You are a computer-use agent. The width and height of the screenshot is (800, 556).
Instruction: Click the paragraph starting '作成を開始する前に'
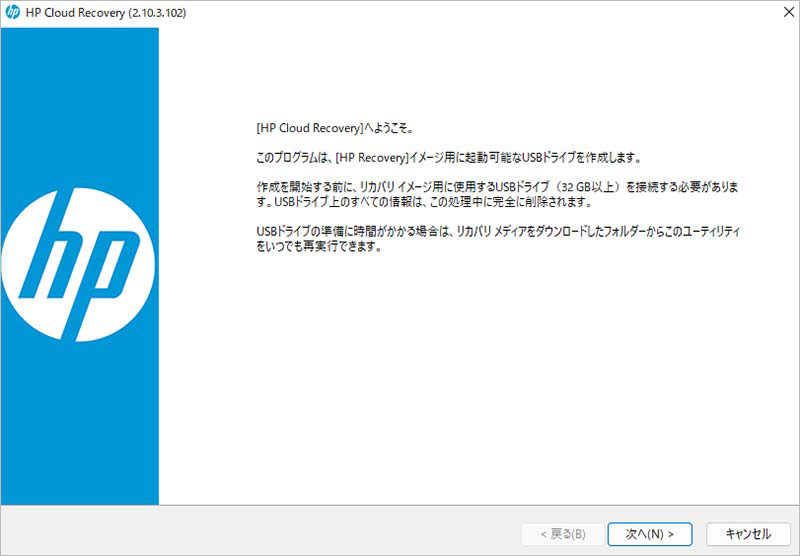(x=497, y=194)
